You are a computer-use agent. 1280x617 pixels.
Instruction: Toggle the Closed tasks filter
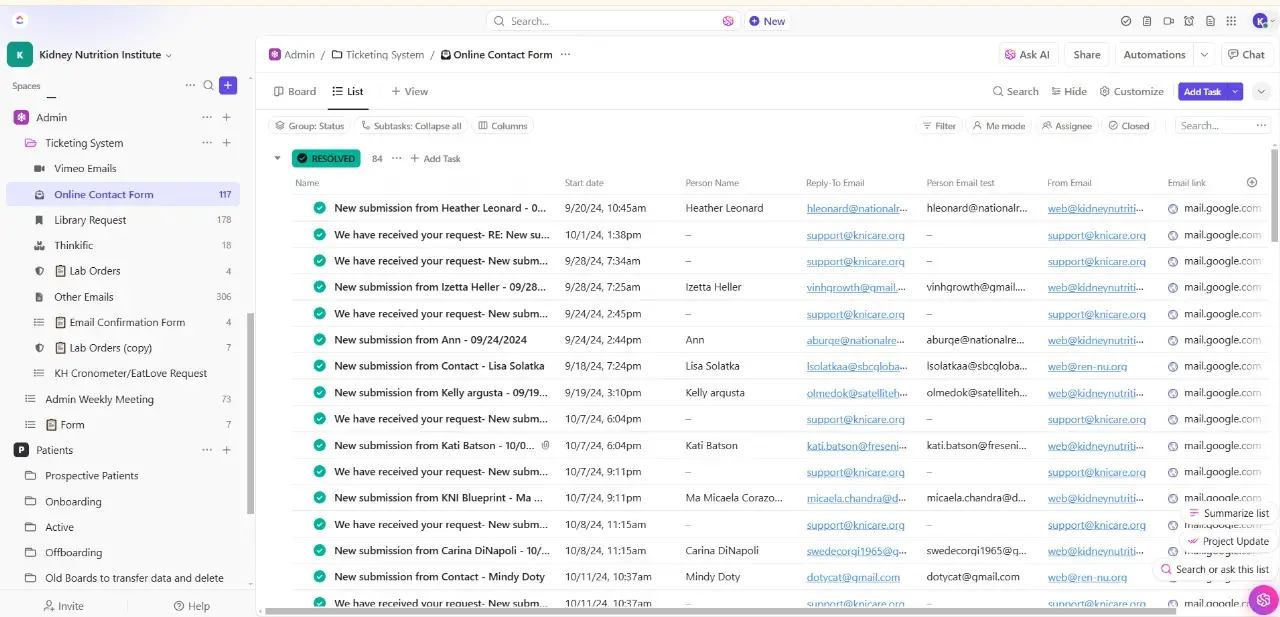(x=1128, y=126)
